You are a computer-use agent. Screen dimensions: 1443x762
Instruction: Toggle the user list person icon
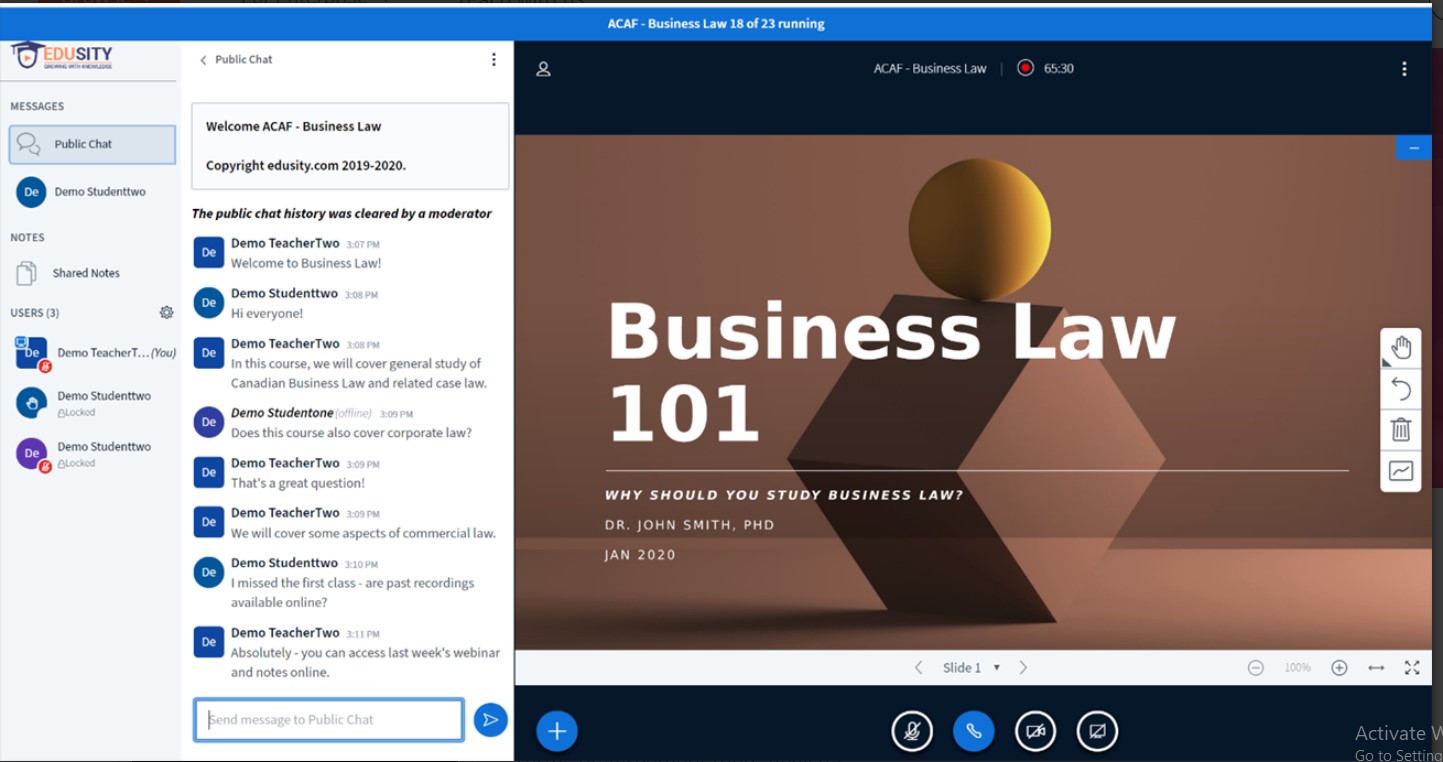click(x=543, y=69)
